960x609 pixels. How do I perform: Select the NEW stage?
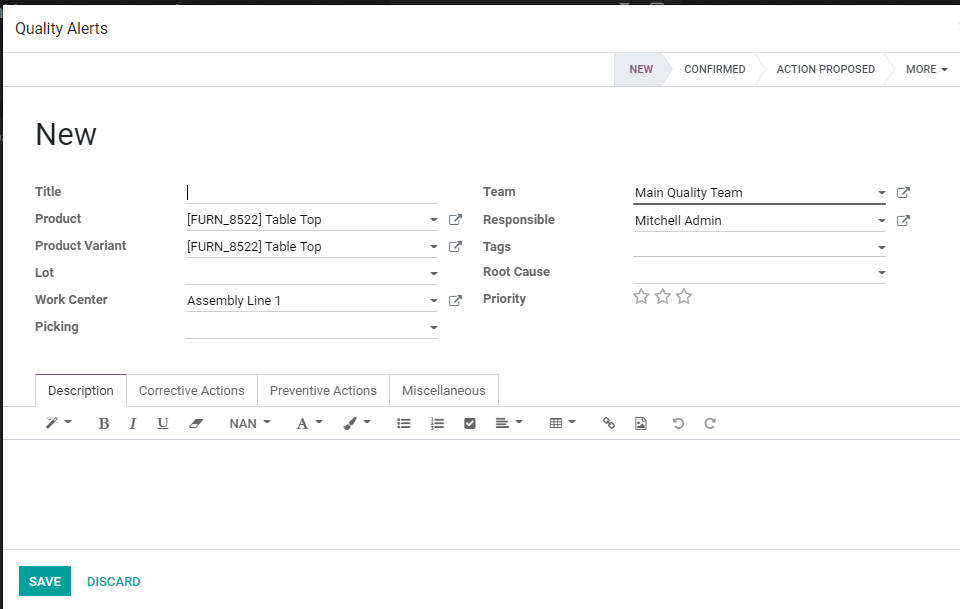[x=640, y=69]
